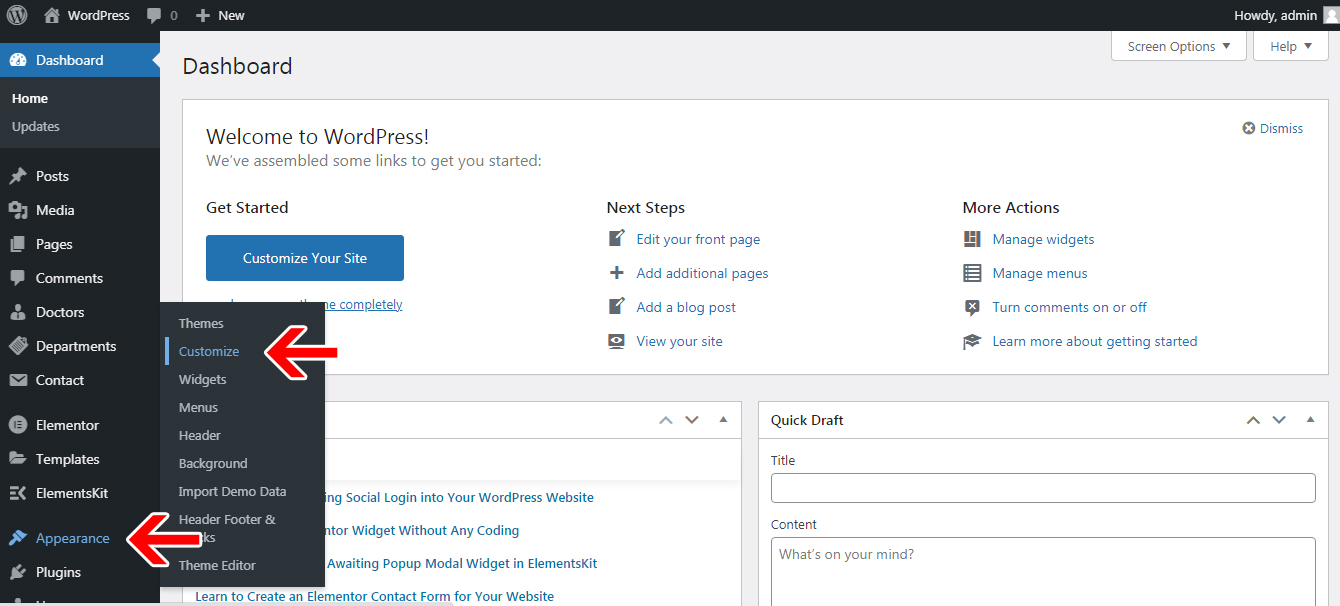Move the left news panel up

point(666,420)
